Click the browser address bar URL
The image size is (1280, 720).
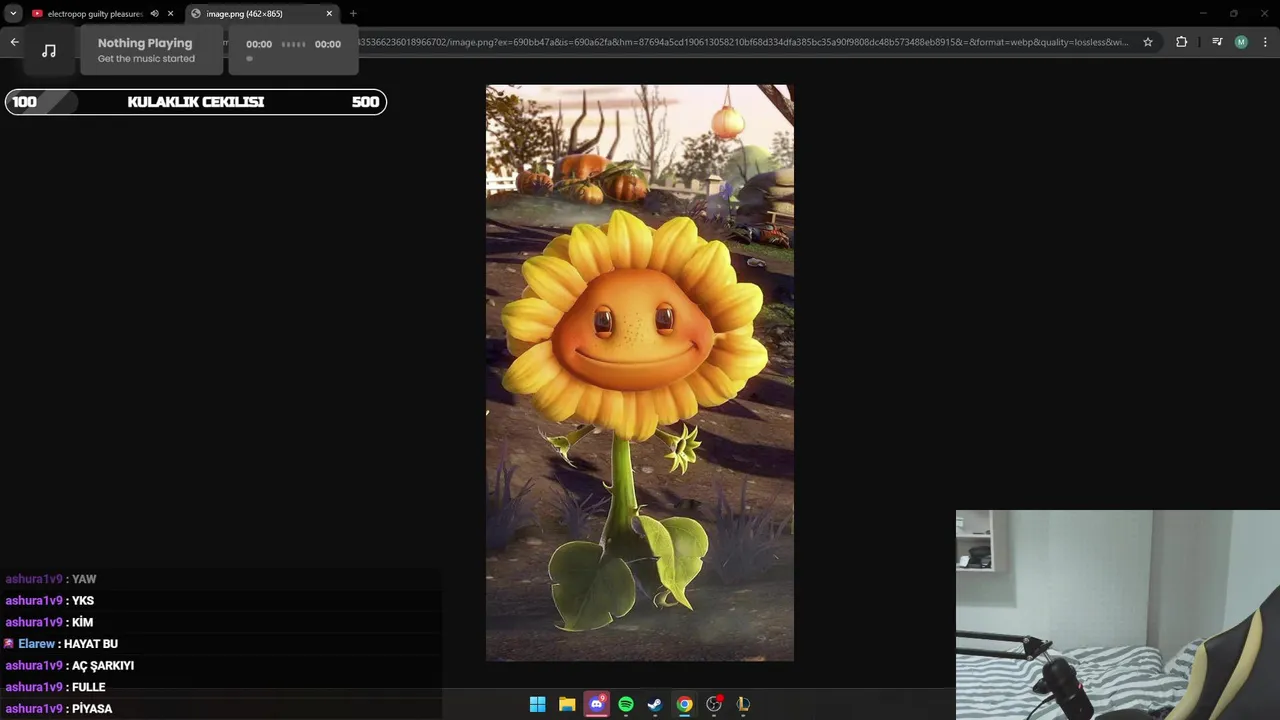tap(742, 42)
